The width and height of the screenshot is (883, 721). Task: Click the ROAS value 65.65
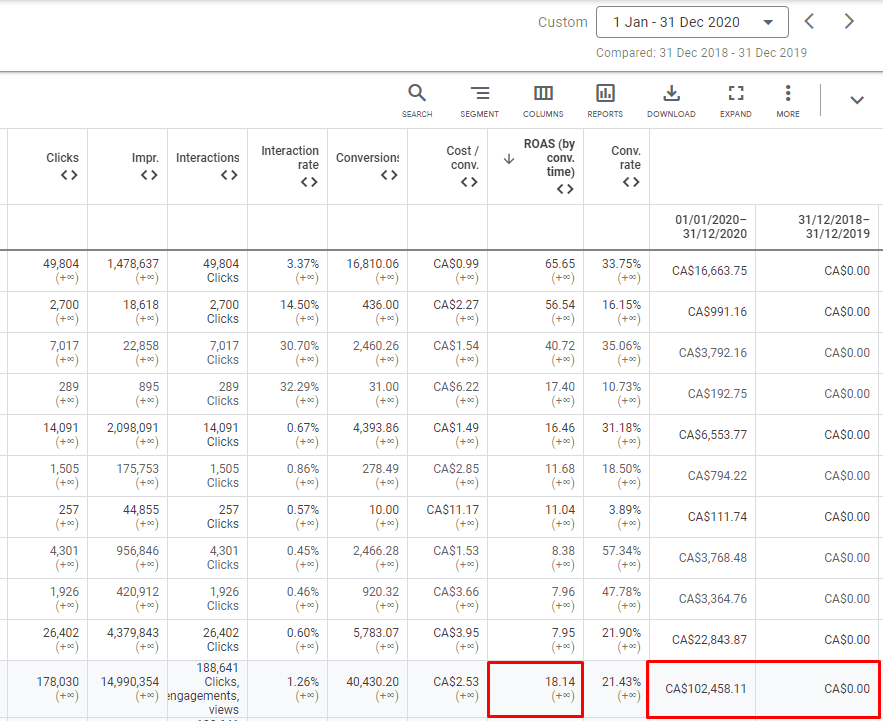560,264
